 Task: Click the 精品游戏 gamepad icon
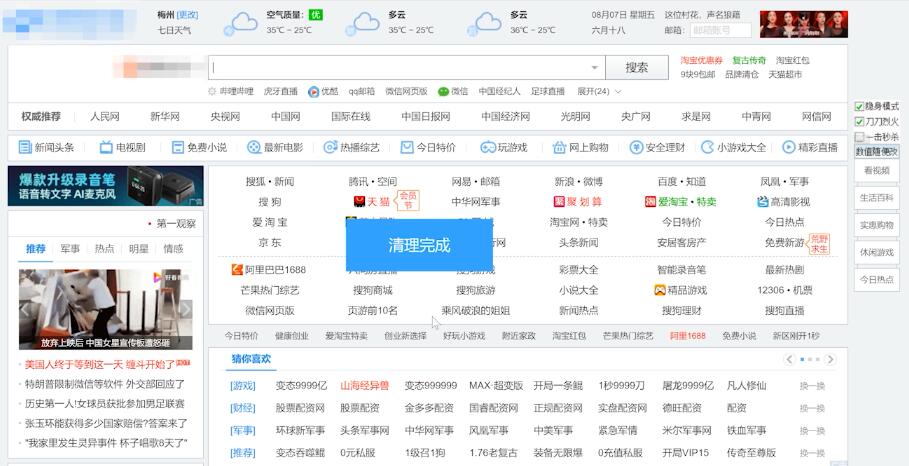coord(660,290)
